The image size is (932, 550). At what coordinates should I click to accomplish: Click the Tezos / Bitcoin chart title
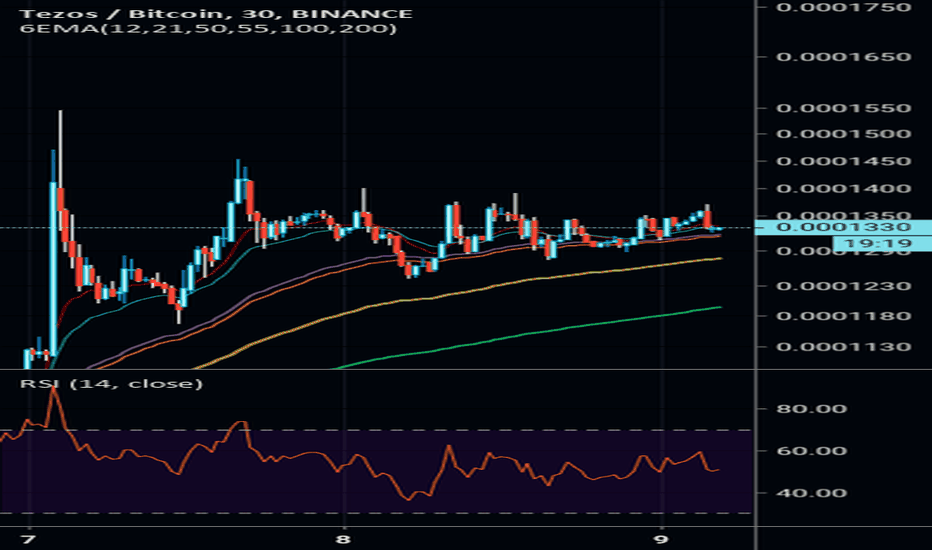coord(216,13)
